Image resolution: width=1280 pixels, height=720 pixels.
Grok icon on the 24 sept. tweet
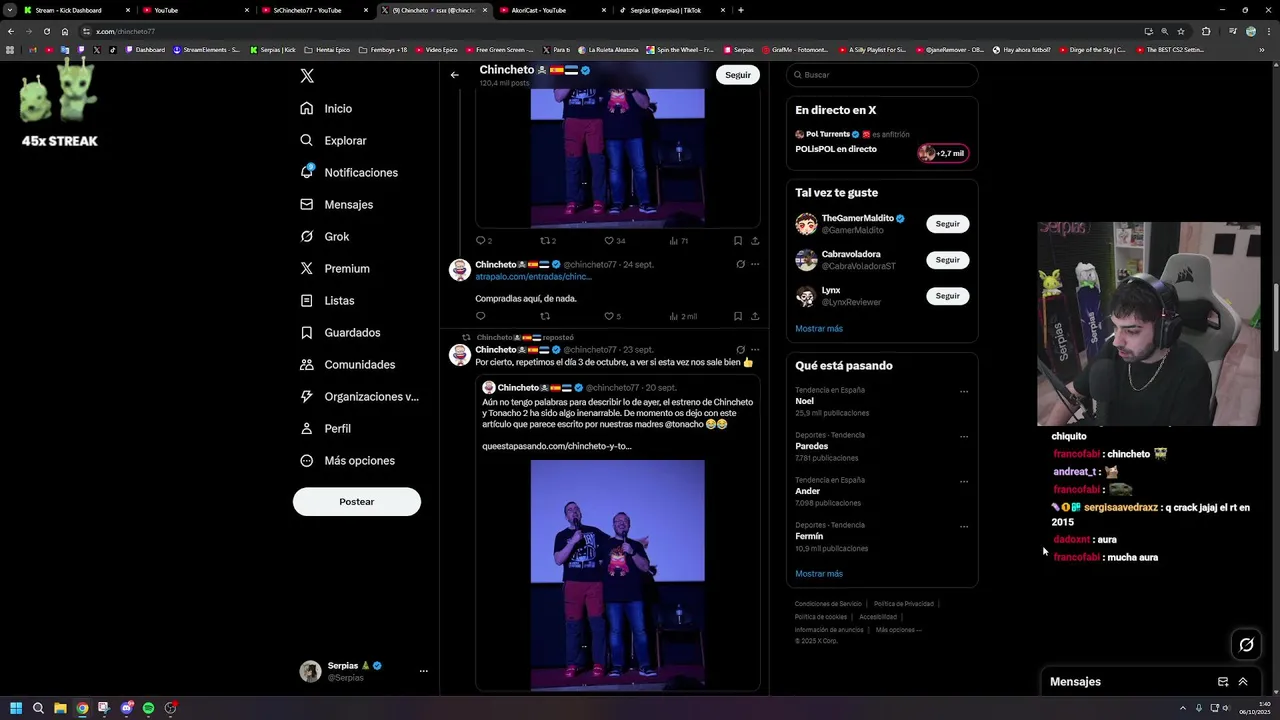(x=740, y=264)
